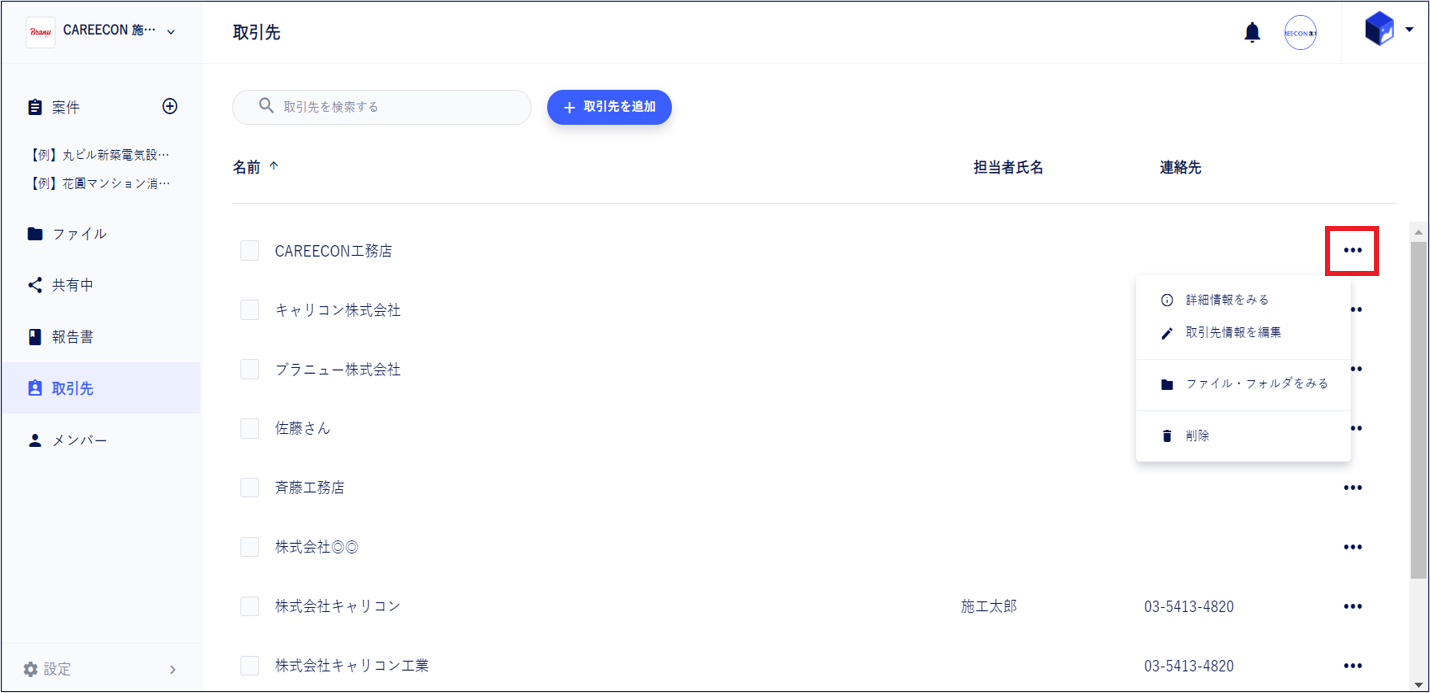The height and width of the screenshot is (693, 1430).
Task: Open the メンバー members page
Action: point(79,440)
